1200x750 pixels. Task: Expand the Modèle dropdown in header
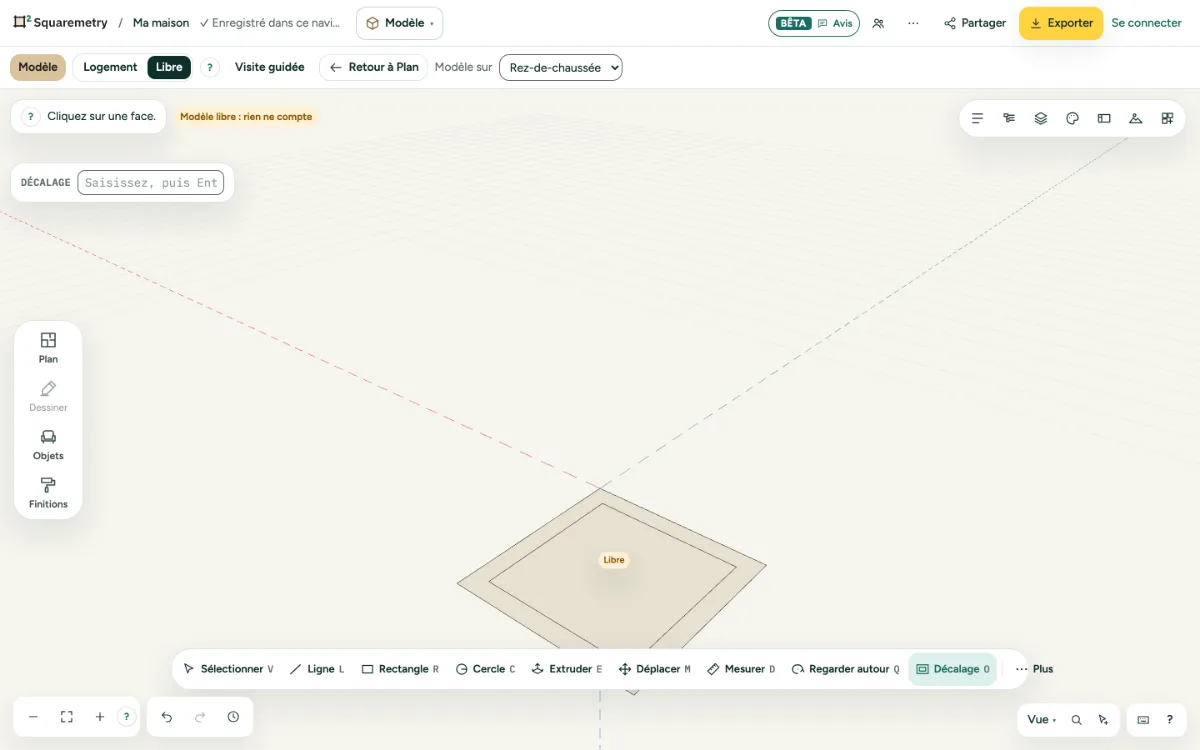click(399, 23)
